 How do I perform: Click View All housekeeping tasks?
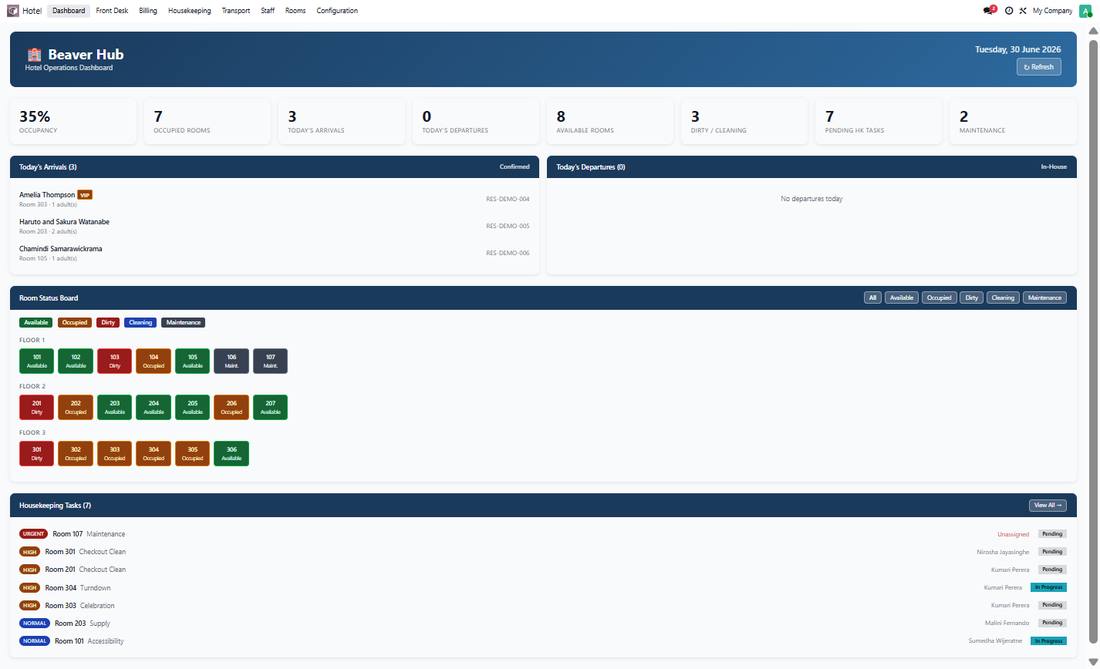(1047, 505)
